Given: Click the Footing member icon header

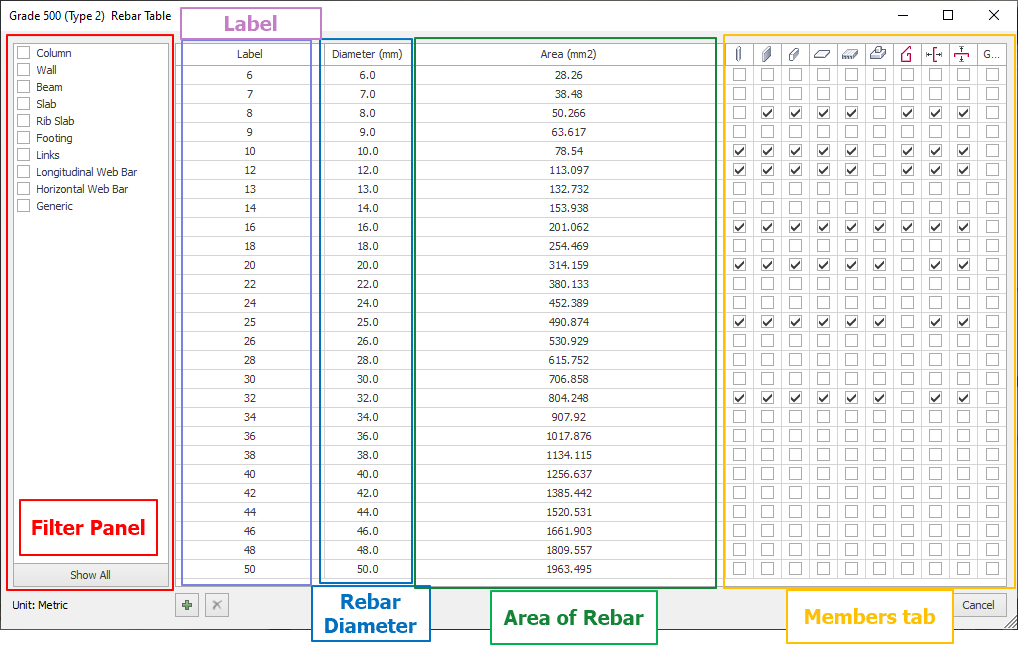Looking at the screenshot, I should [879, 54].
